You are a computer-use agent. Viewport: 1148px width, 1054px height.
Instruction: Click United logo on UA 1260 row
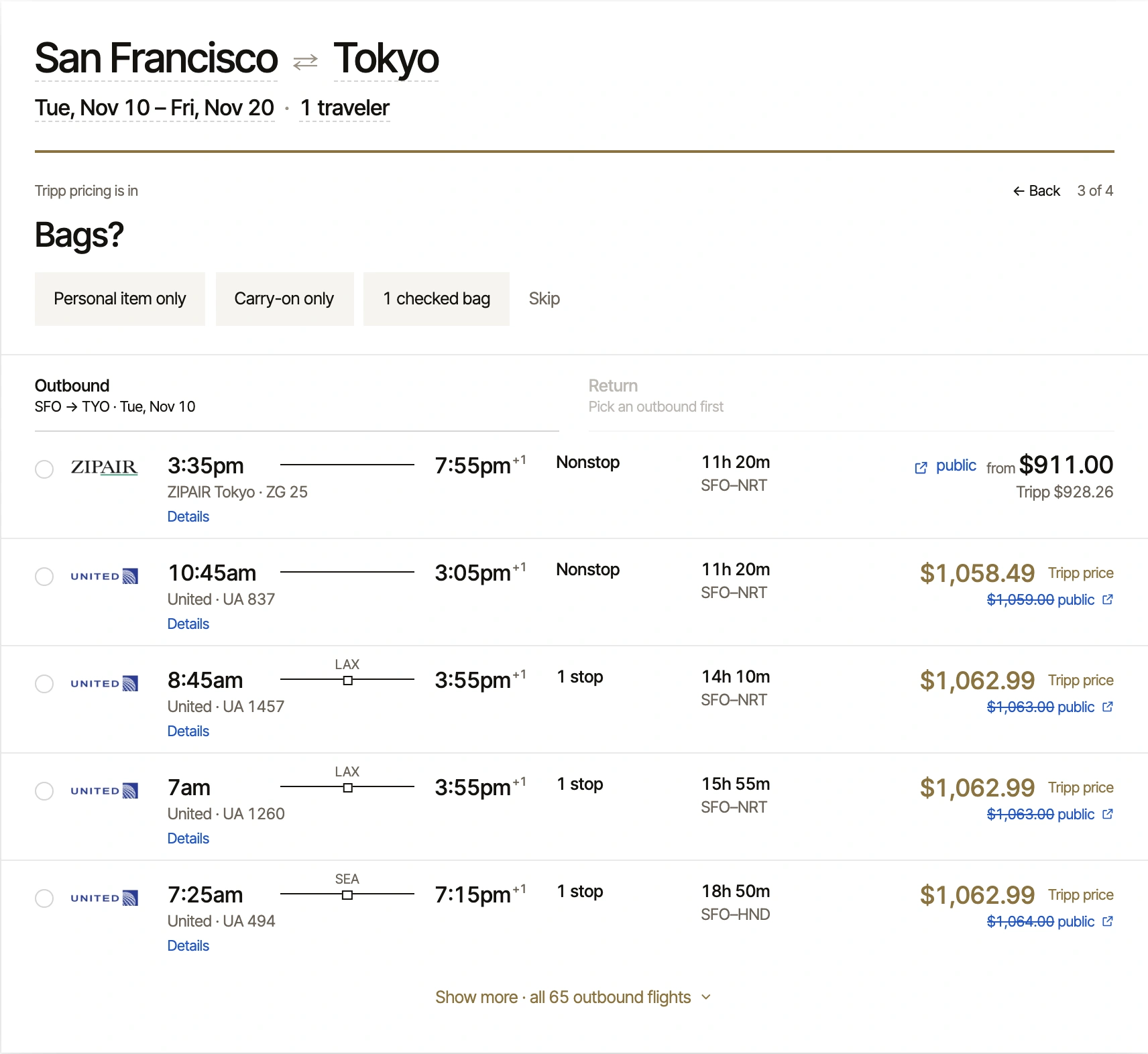coord(104,790)
